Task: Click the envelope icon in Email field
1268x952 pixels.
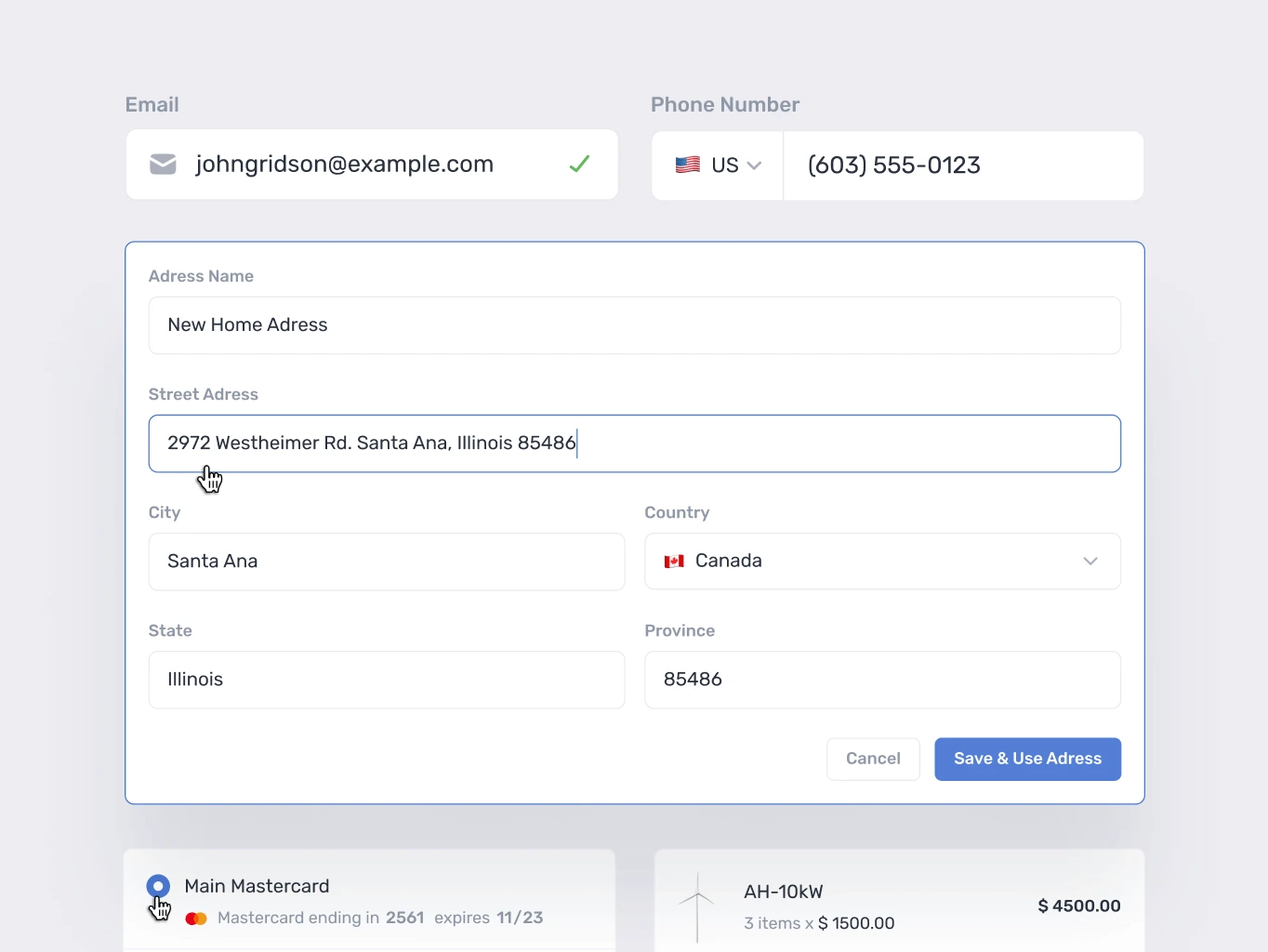Action: (x=163, y=165)
